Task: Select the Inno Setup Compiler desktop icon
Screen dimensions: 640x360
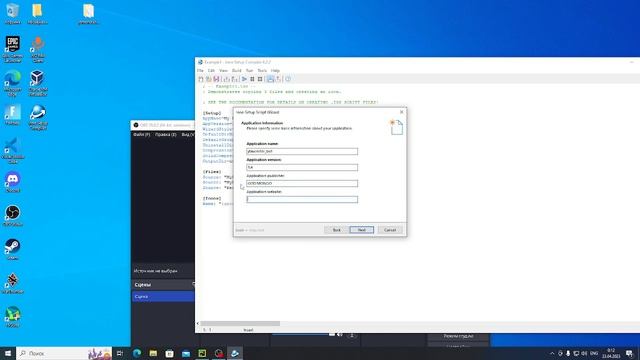Action: click(38, 117)
